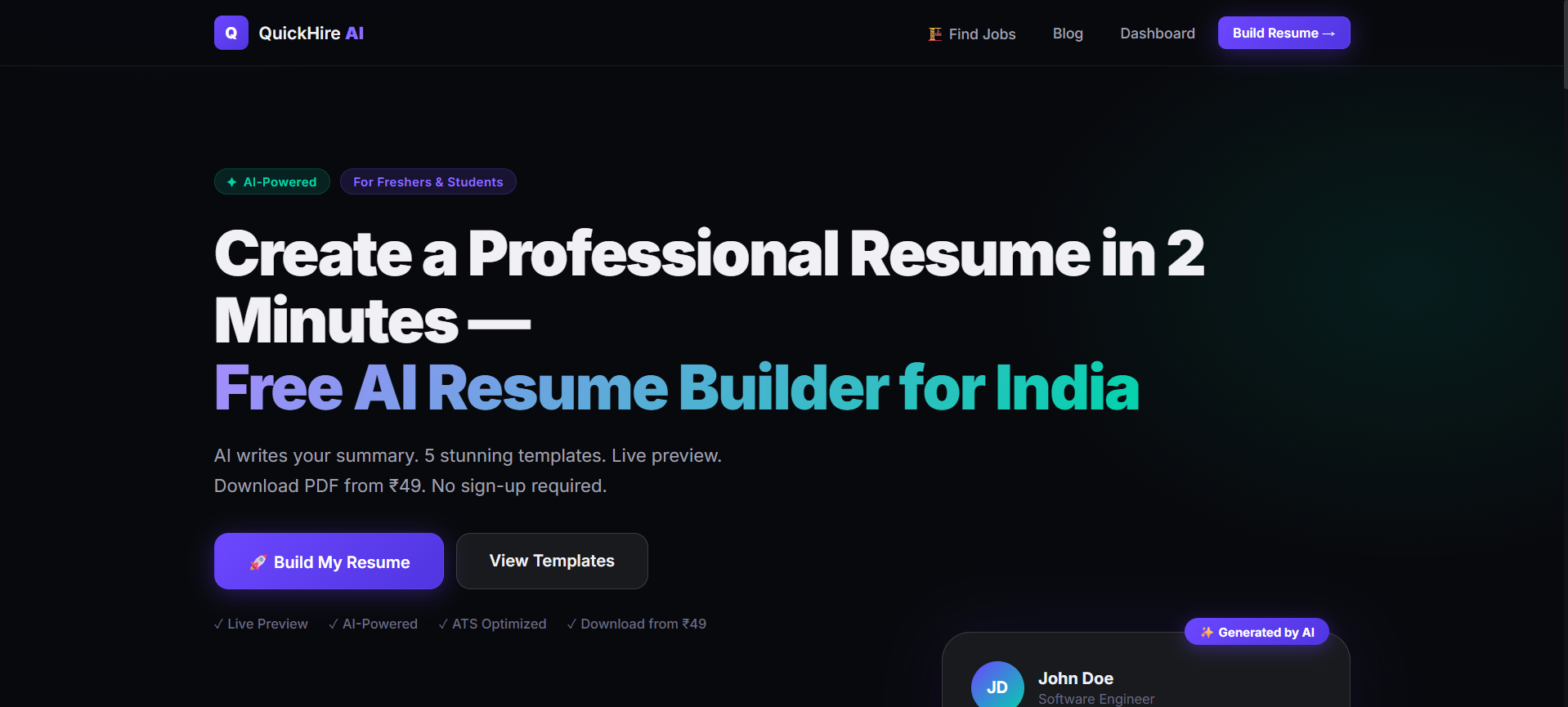This screenshot has height=707, width=1568.
Task: Open the QuickHire AI home link
Action: (x=289, y=33)
